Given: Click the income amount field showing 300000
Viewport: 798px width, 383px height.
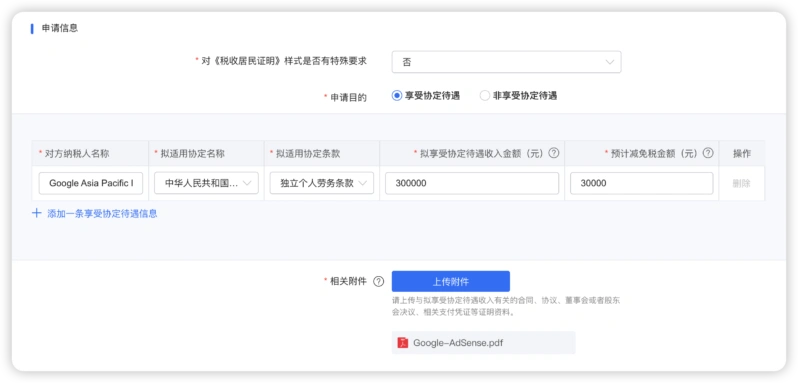Looking at the screenshot, I should point(472,184).
